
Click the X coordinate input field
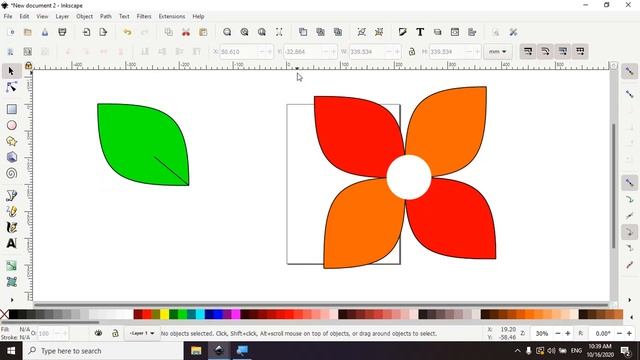240,52
